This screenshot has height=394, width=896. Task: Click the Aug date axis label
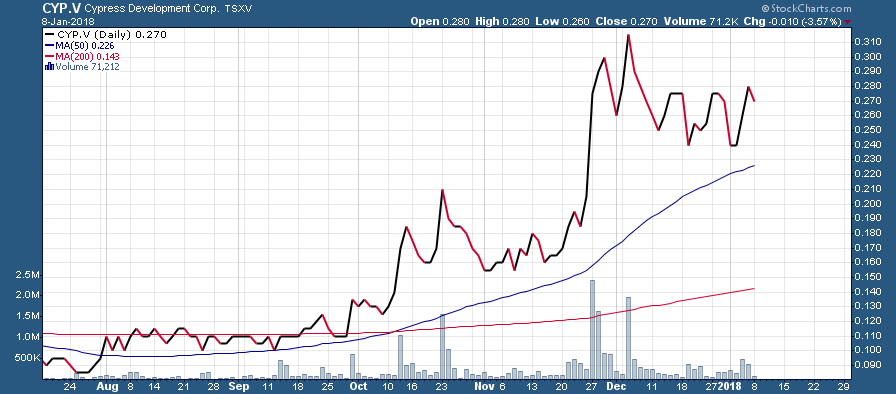tap(107, 386)
